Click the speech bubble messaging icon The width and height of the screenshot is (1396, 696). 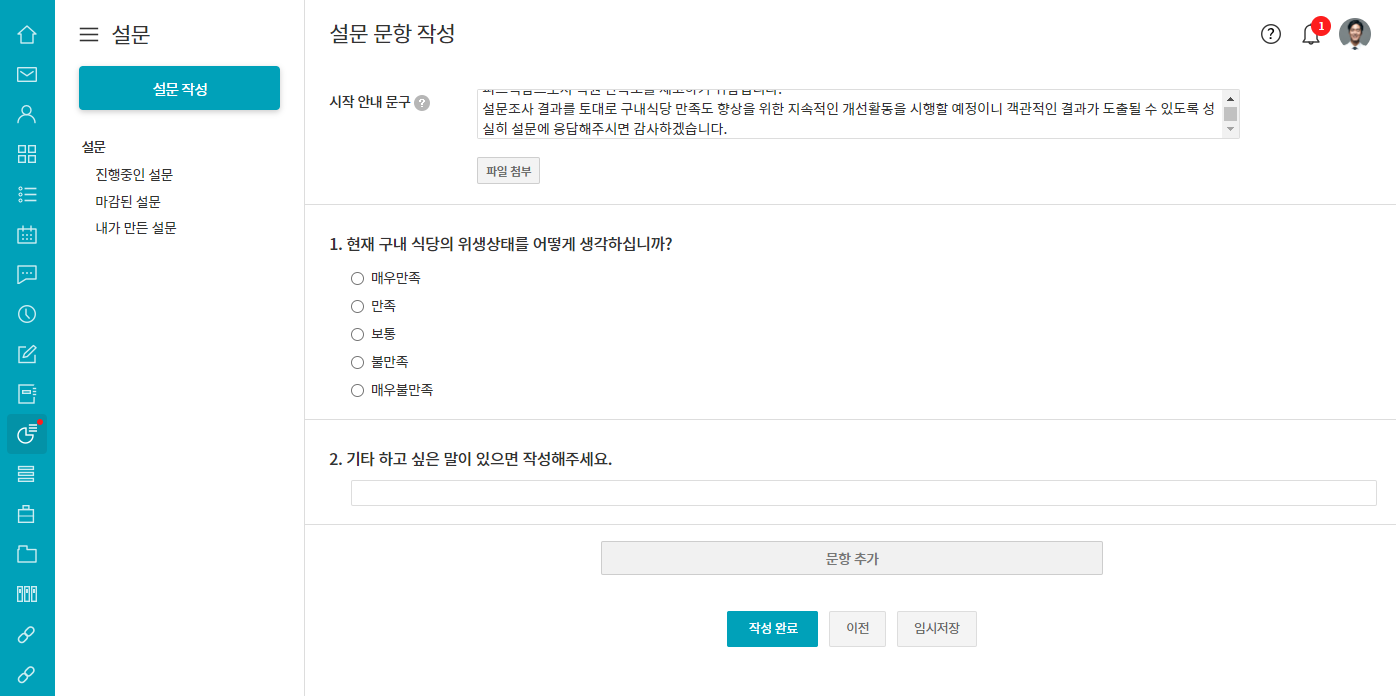tap(27, 274)
